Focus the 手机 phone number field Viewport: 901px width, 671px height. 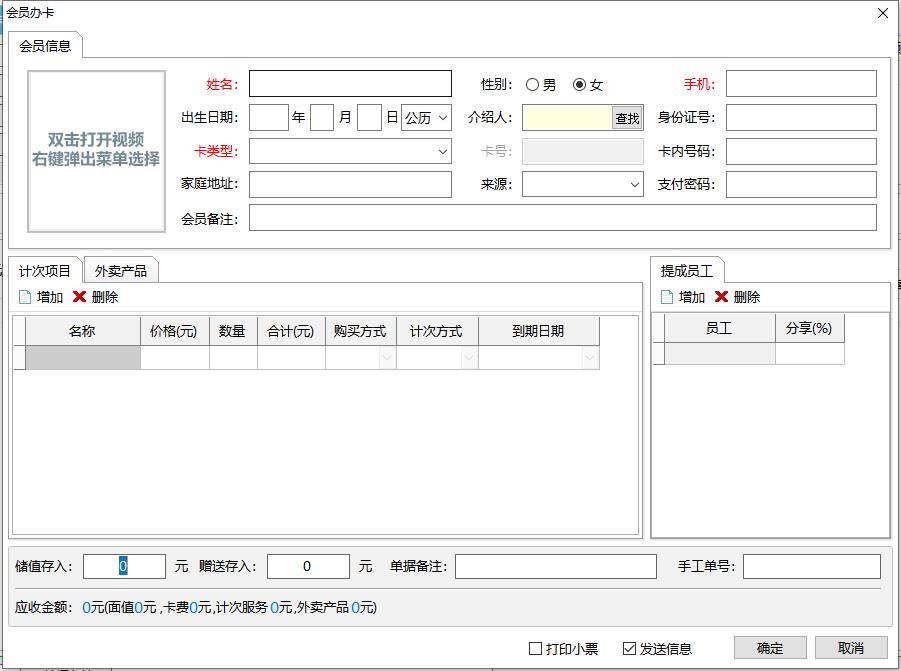click(800, 84)
